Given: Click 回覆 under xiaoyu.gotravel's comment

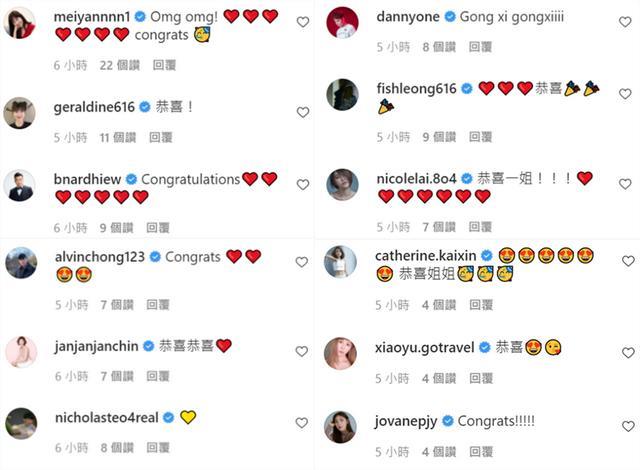Looking at the screenshot, I should pos(481,379).
